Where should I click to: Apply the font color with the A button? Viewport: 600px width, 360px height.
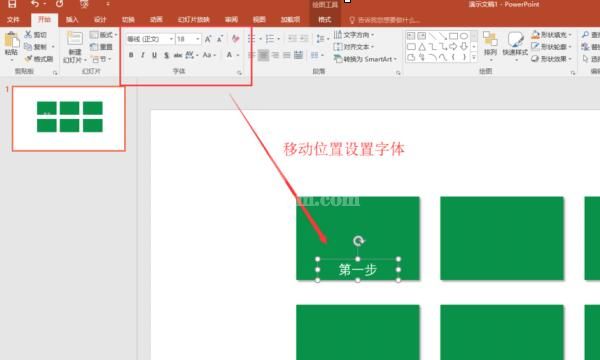pos(229,55)
